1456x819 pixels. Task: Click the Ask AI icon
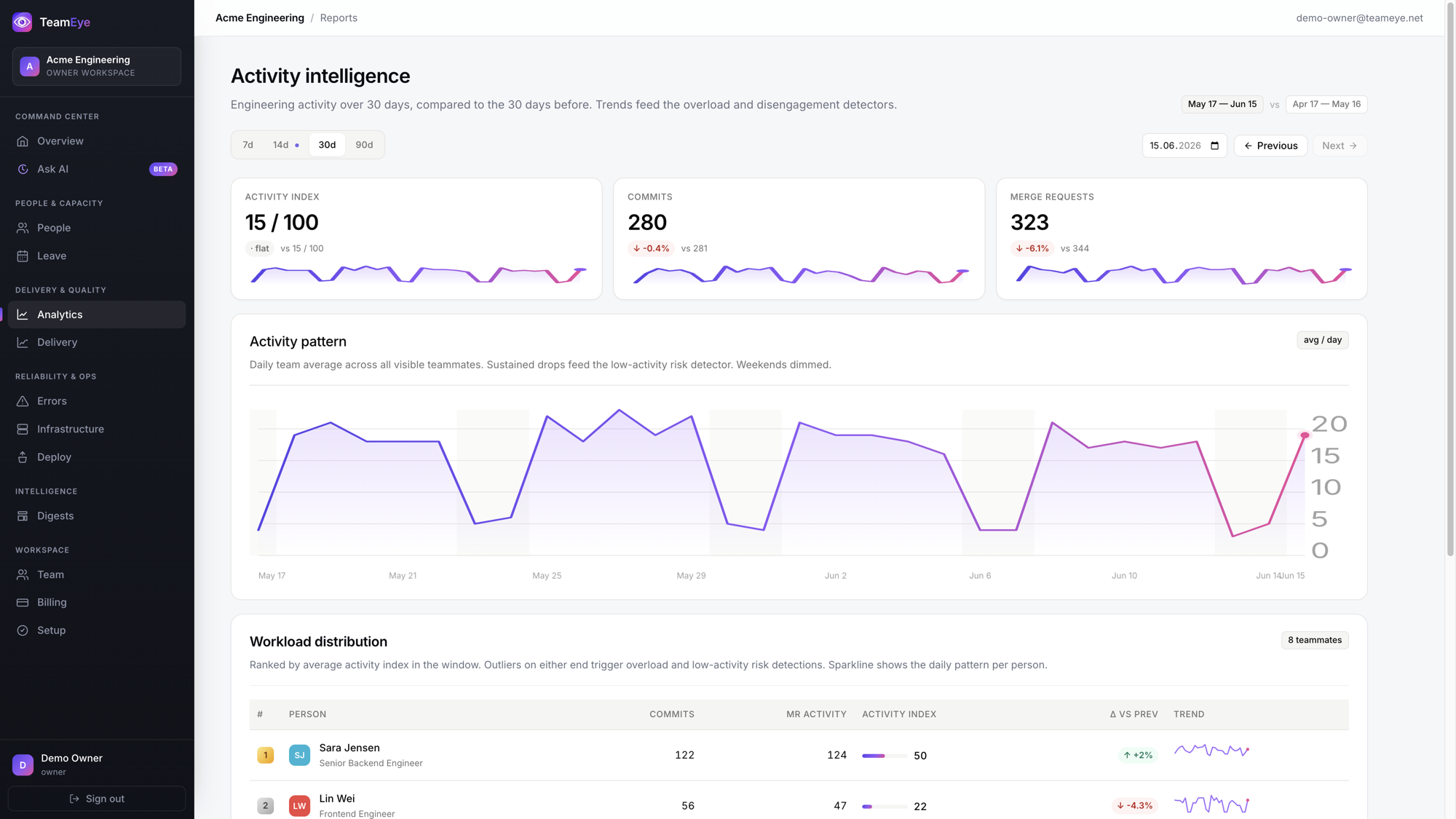pyautogui.click(x=23, y=169)
